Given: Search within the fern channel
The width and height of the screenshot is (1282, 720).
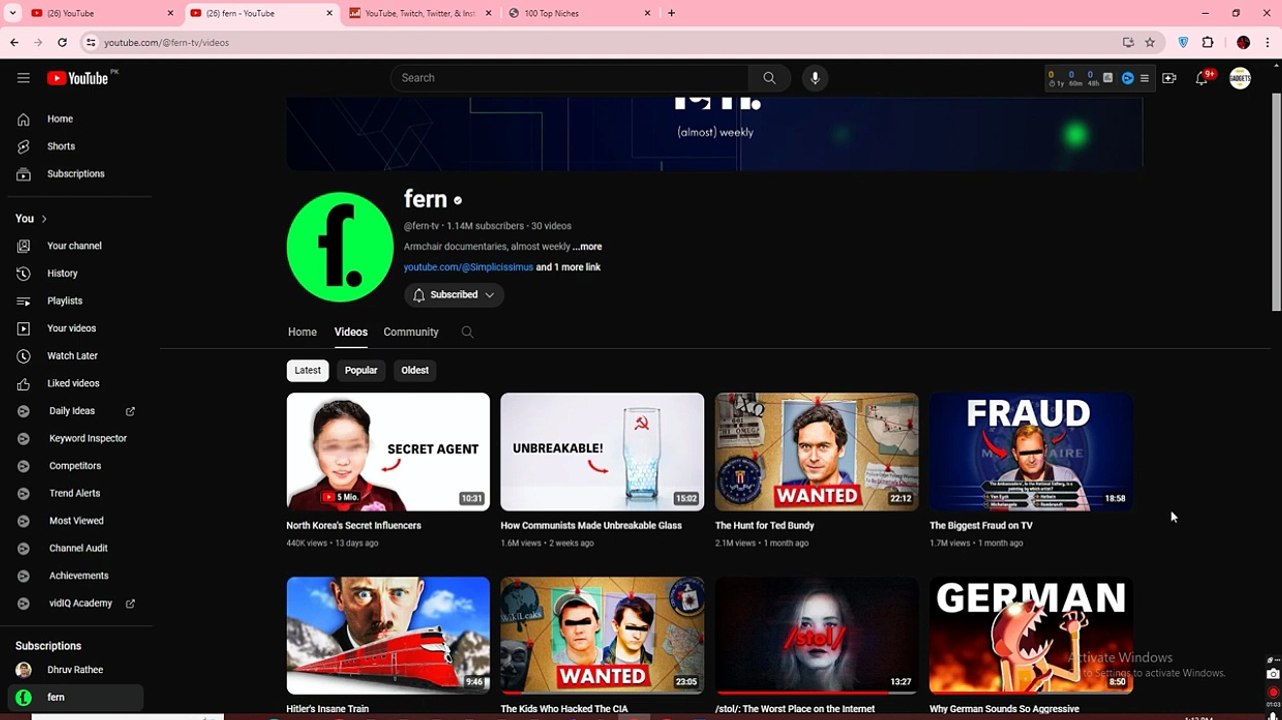Looking at the screenshot, I should pos(467,332).
